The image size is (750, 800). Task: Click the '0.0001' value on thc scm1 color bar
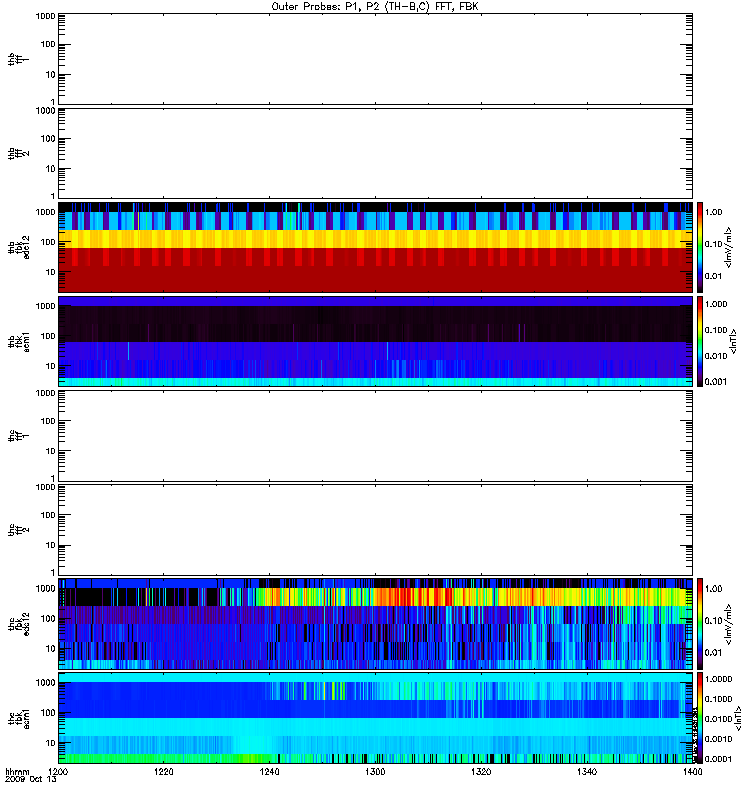click(x=718, y=759)
